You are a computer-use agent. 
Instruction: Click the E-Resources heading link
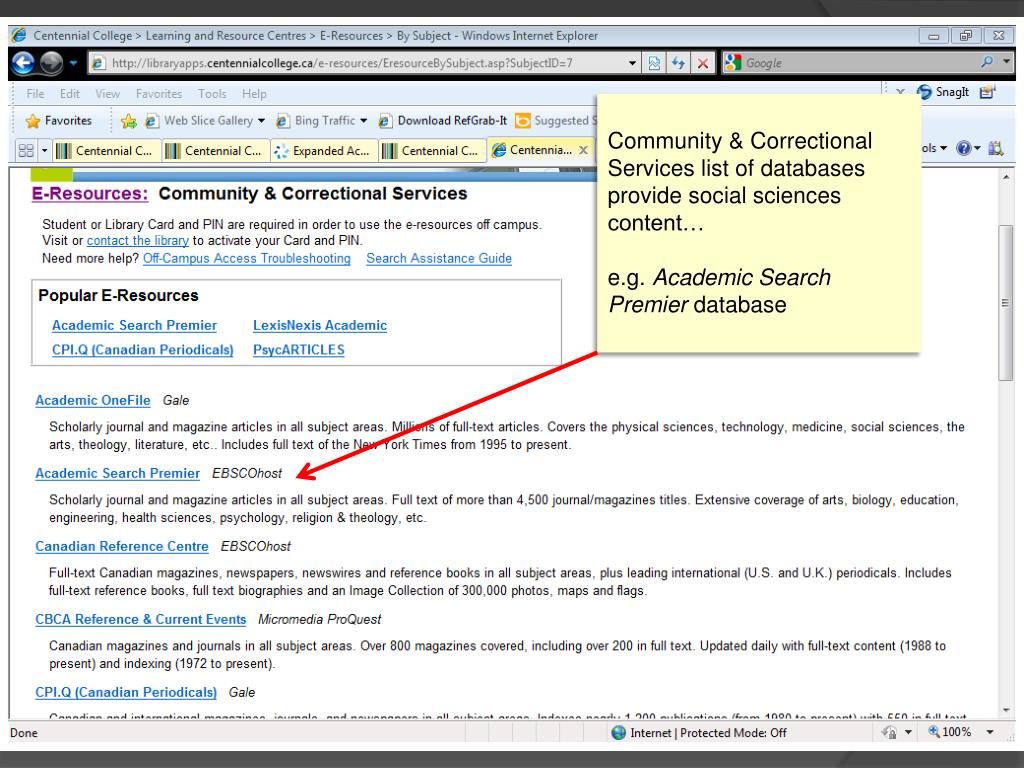(x=90, y=194)
